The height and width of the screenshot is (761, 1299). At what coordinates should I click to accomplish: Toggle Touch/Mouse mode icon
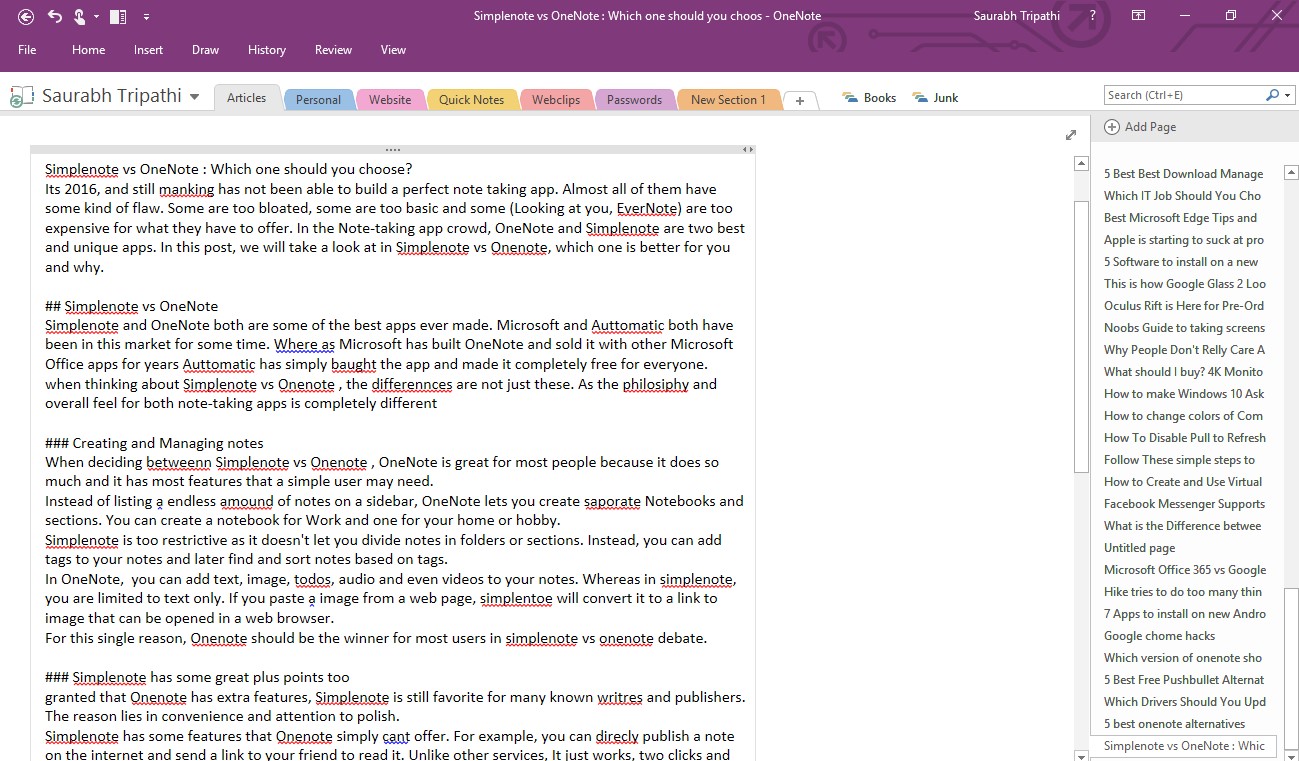tap(79, 16)
